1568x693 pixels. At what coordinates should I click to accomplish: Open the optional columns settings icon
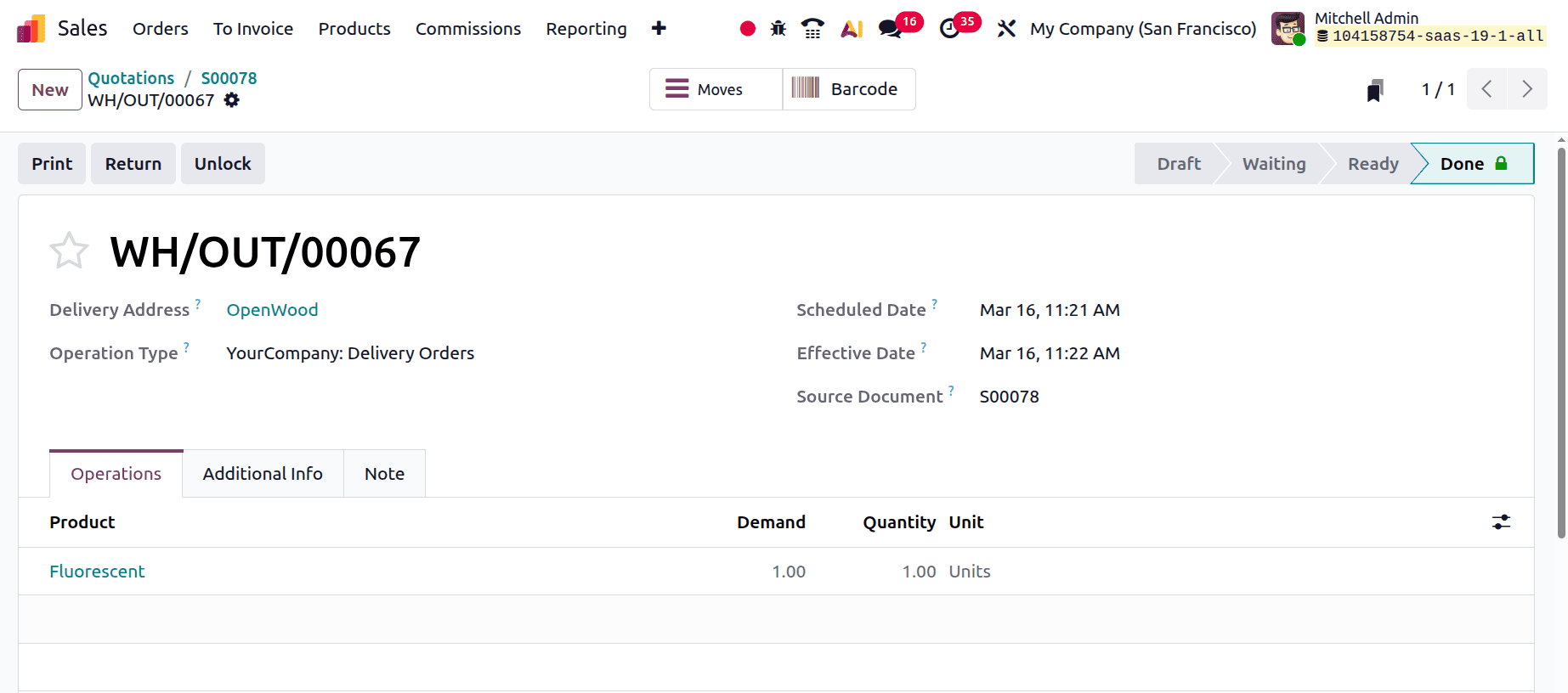tap(1502, 522)
